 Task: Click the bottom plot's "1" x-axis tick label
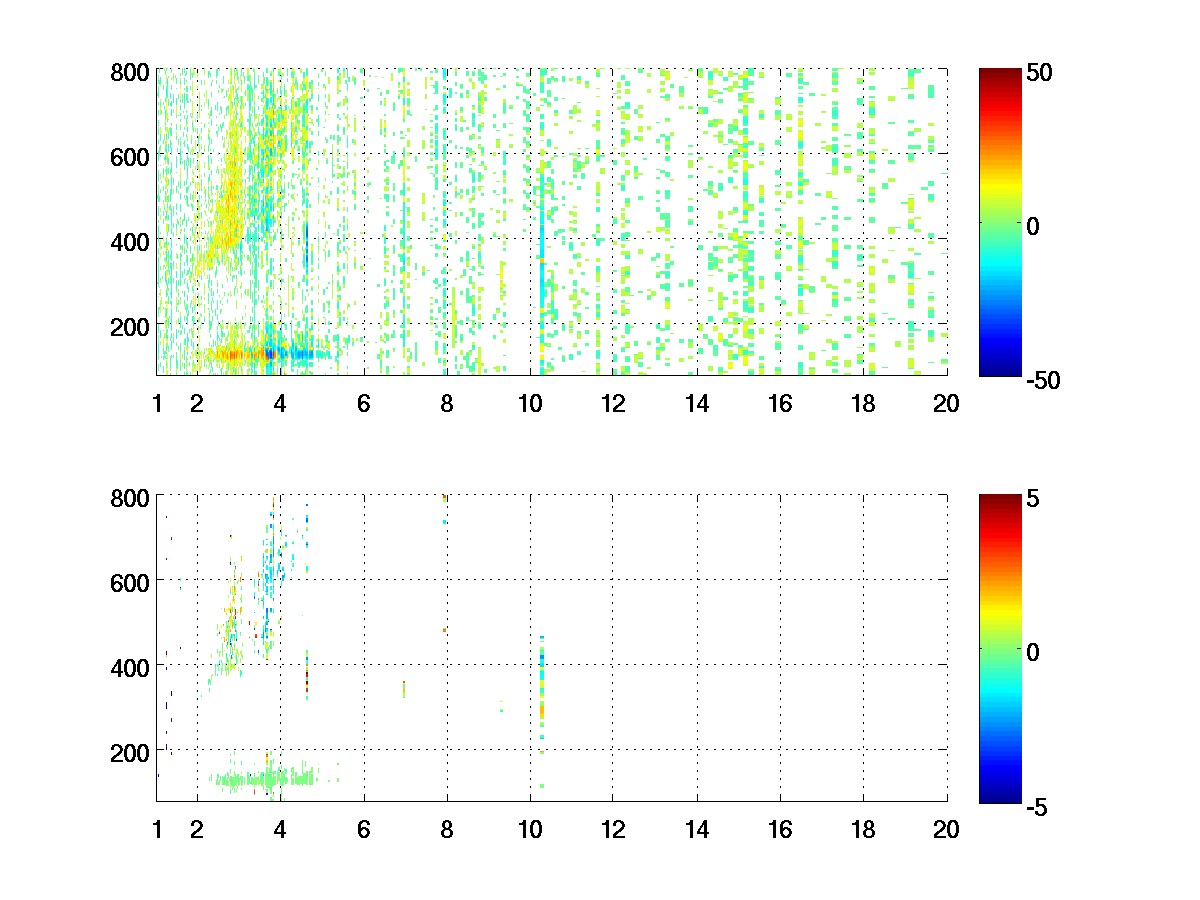[157, 829]
